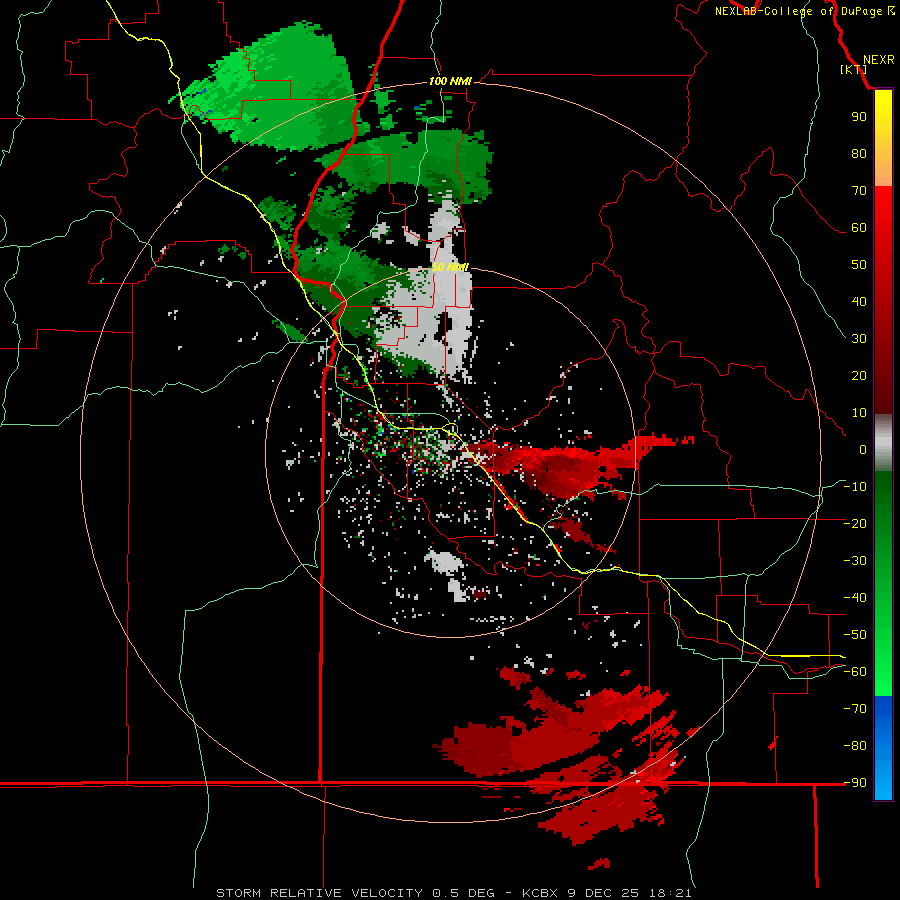900x900 pixels.
Task: Click the 50 value on the velocity scale
Action: point(859,265)
